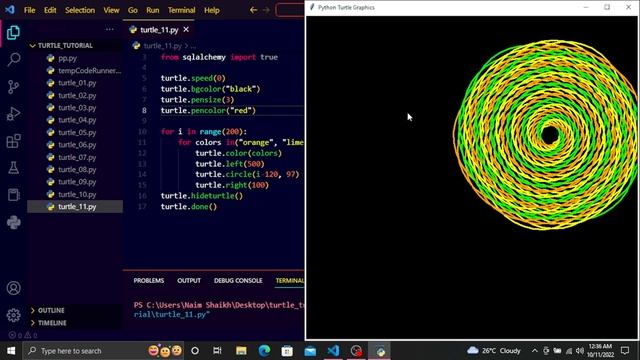
Task: Open the Edit menu
Action: pos(50,10)
